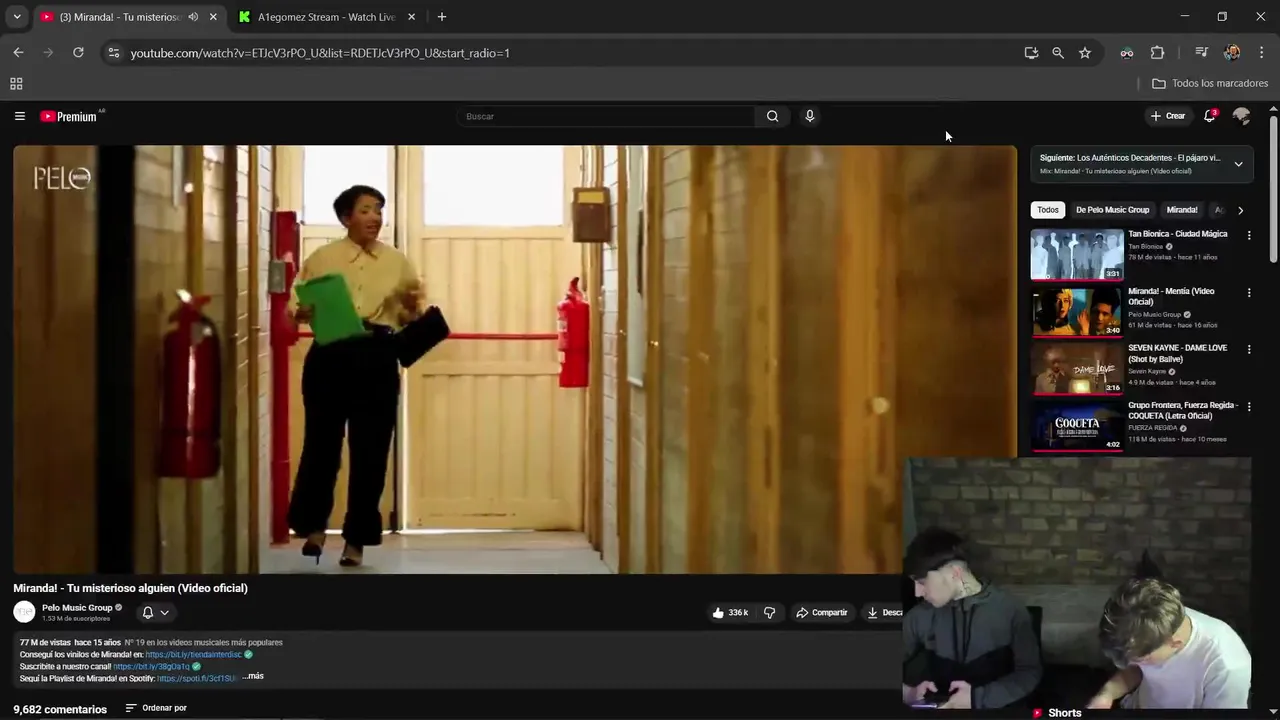Image resolution: width=1280 pixels, height=720 pixels.
Task: Open options menu for Miranda! - Mentía
Action: (1248, 293)
